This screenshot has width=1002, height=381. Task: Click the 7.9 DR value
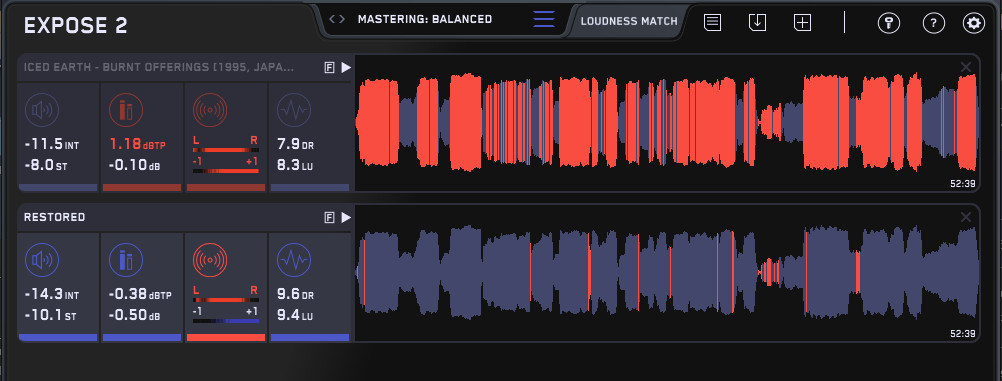(x=295, y=145)
